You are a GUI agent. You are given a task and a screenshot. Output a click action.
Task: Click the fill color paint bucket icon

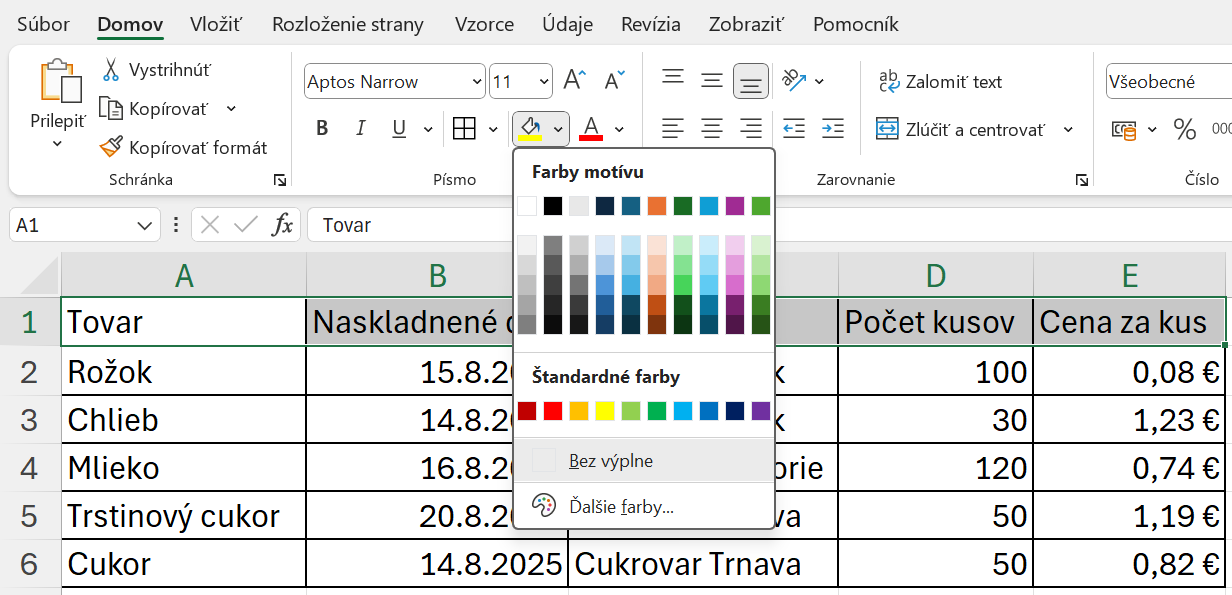[529, 129]
